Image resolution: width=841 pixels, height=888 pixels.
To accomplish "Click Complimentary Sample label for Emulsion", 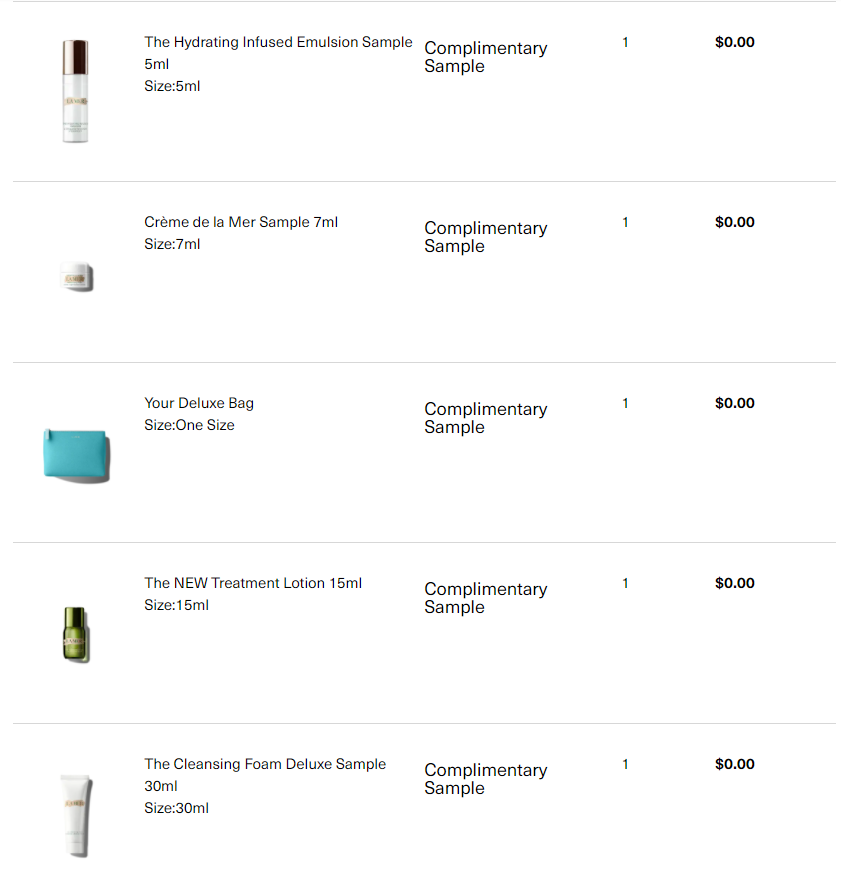I will tap(485, 57).
